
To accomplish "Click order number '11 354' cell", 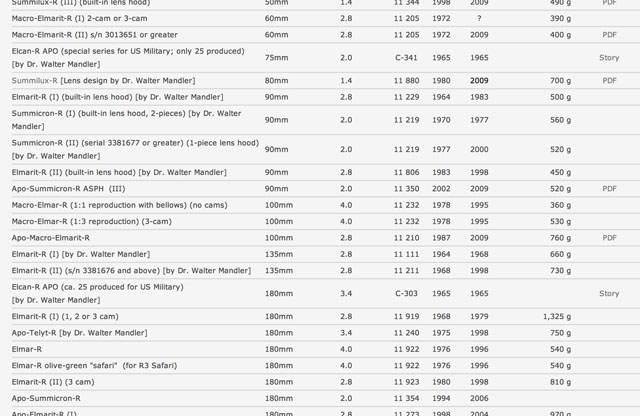I will tap(406, 398).
